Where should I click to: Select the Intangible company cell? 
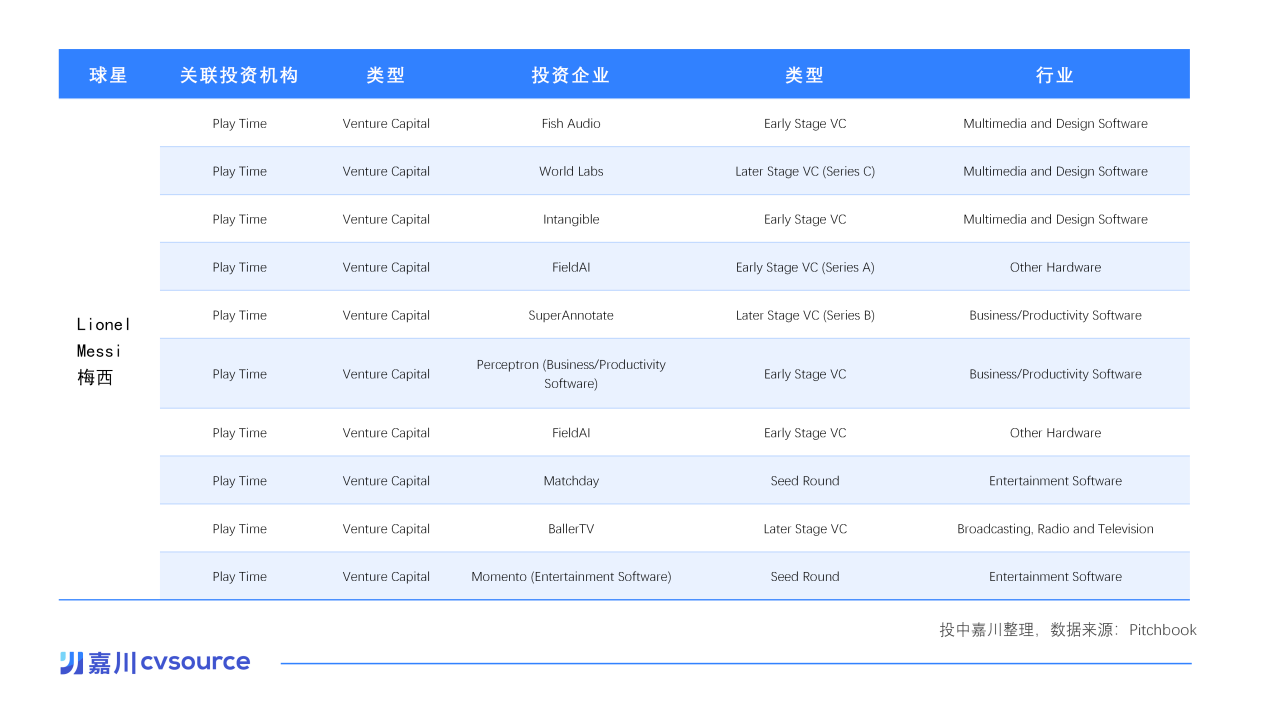(571, 220)
